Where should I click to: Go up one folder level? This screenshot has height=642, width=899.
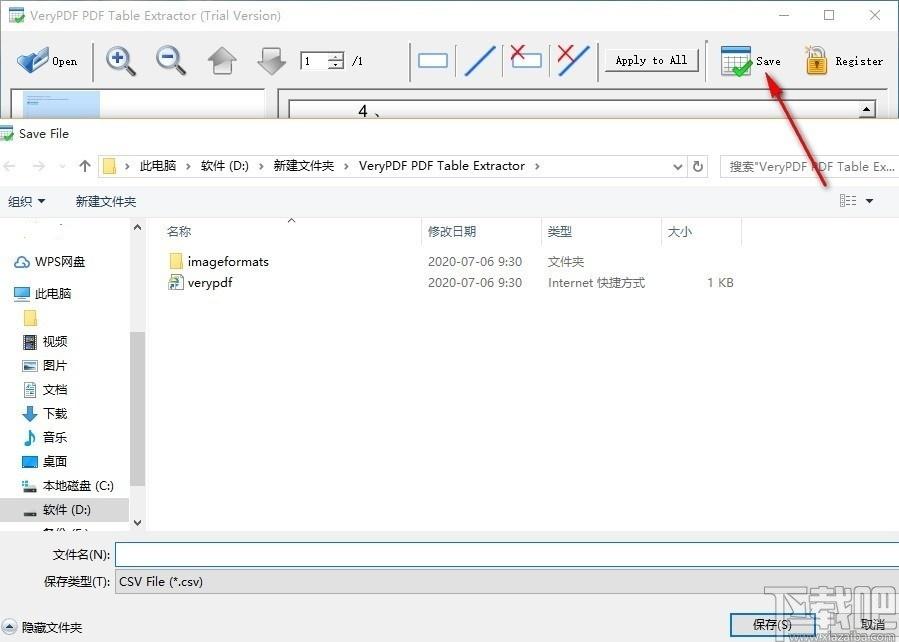tap(85, 166)
